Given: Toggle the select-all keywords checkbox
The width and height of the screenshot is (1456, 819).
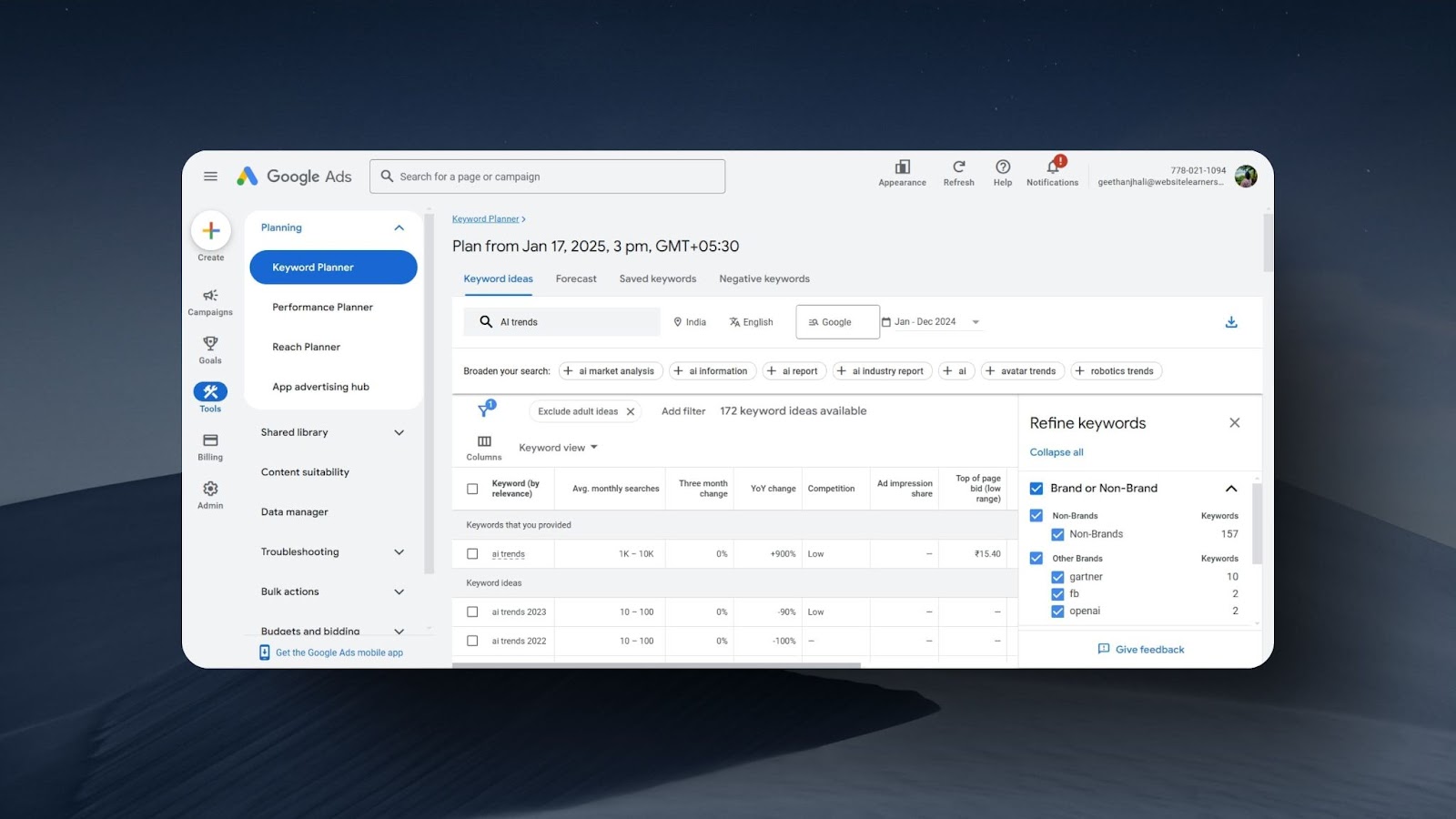Looking at the screenshot, I should pos(472,489).
